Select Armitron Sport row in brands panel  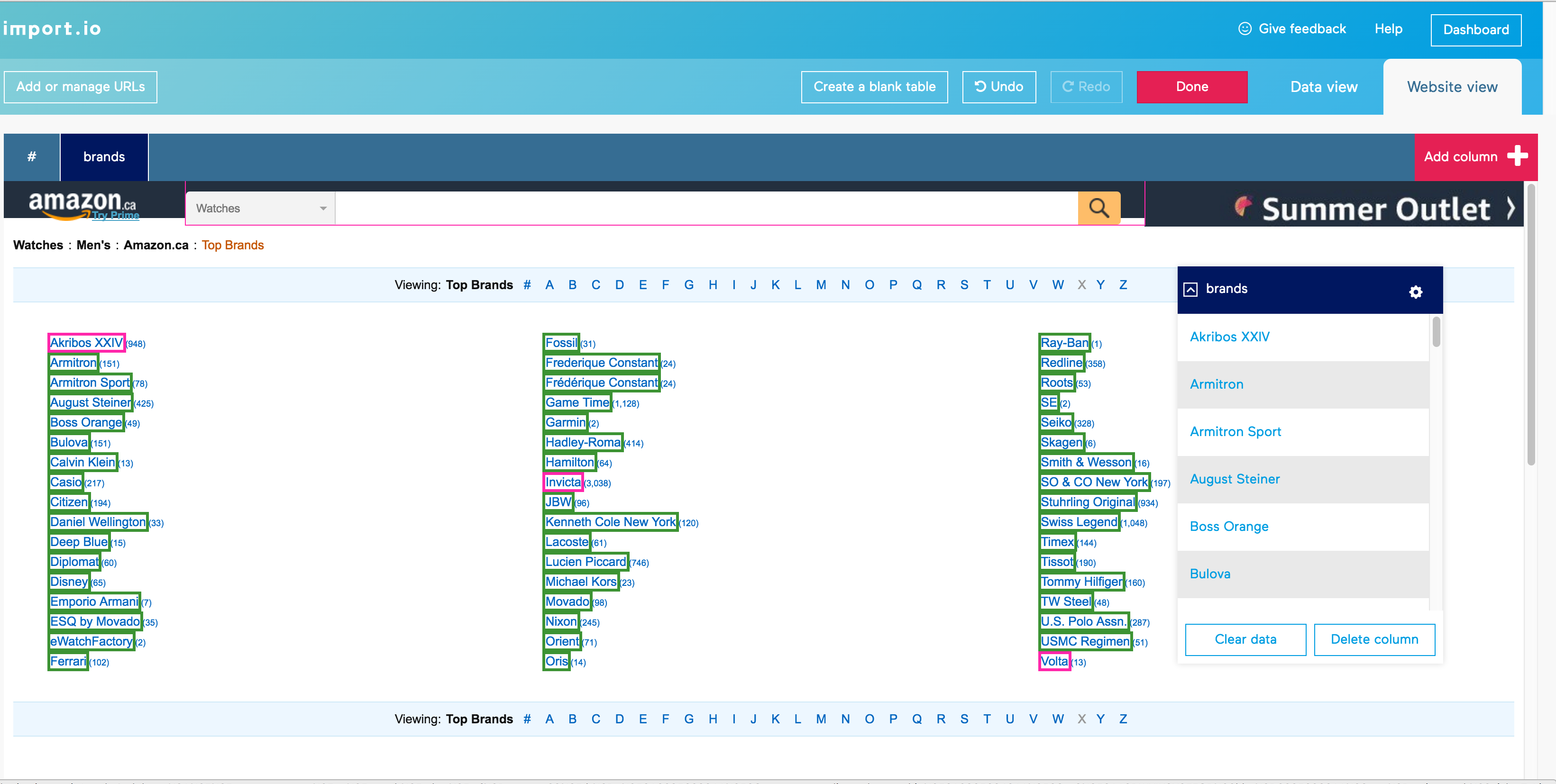[1303, 432]
